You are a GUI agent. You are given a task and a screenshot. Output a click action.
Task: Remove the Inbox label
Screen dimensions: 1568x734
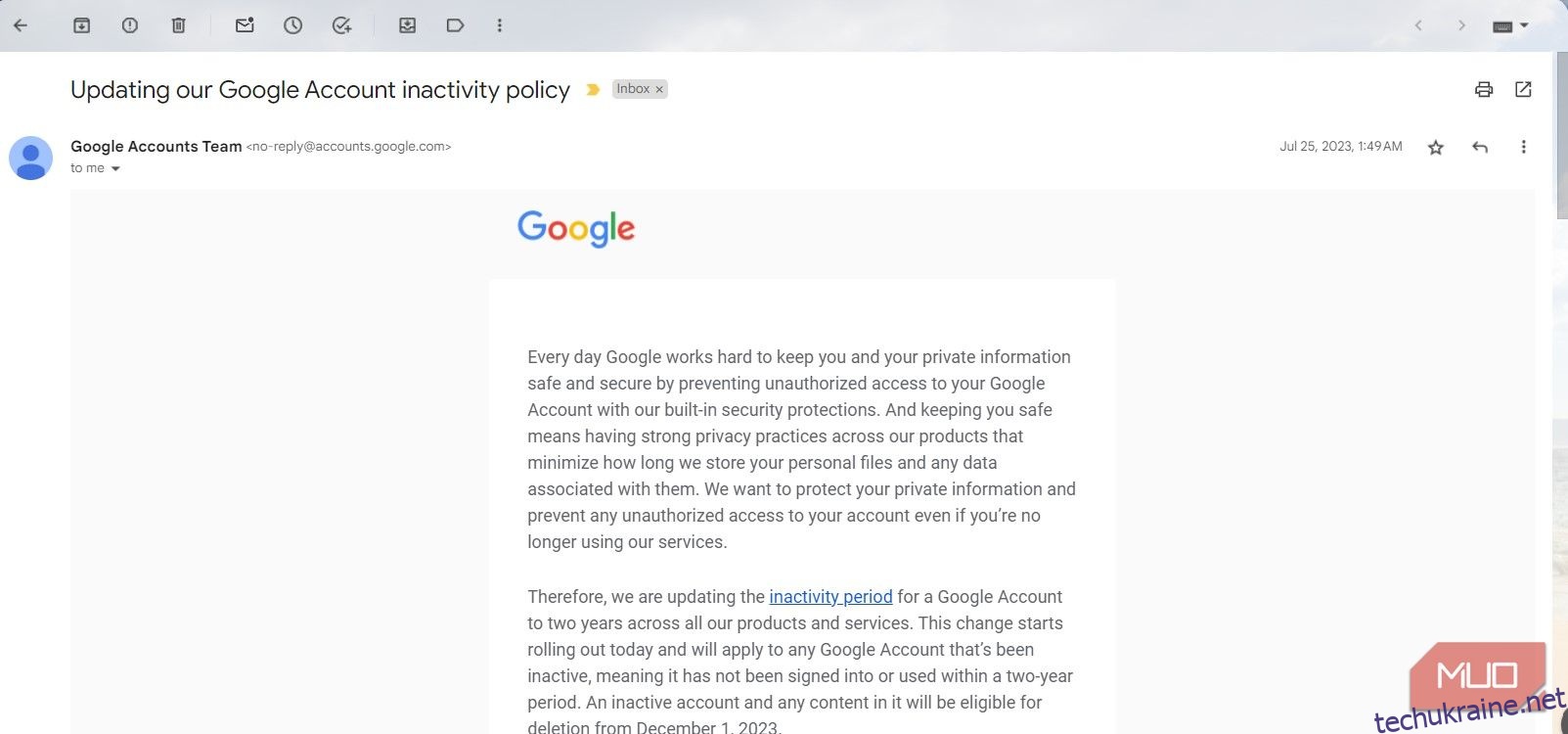click(x=659, y=89)
